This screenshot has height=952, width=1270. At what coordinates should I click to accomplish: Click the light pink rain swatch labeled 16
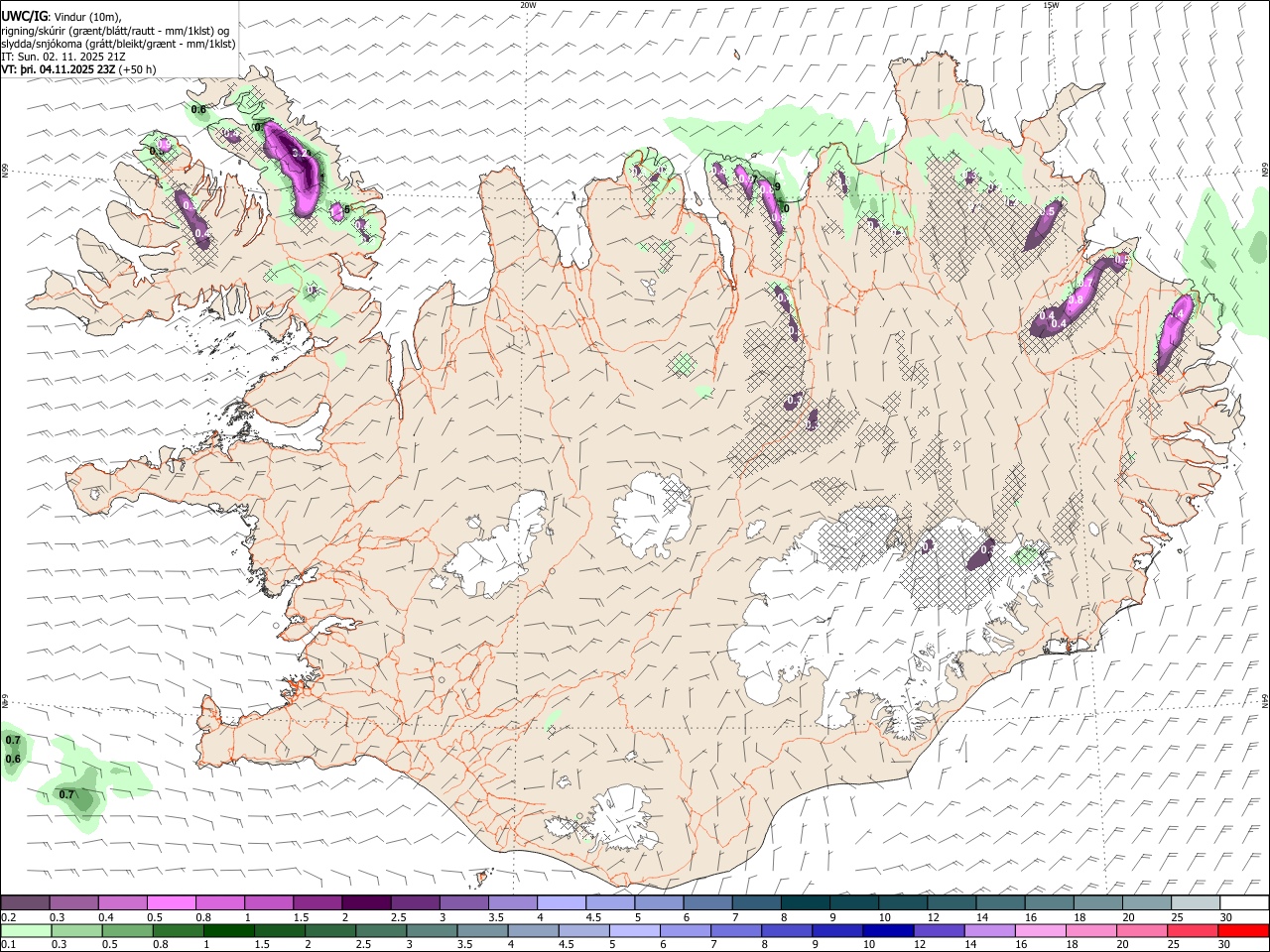click(x=1041, y=931)
